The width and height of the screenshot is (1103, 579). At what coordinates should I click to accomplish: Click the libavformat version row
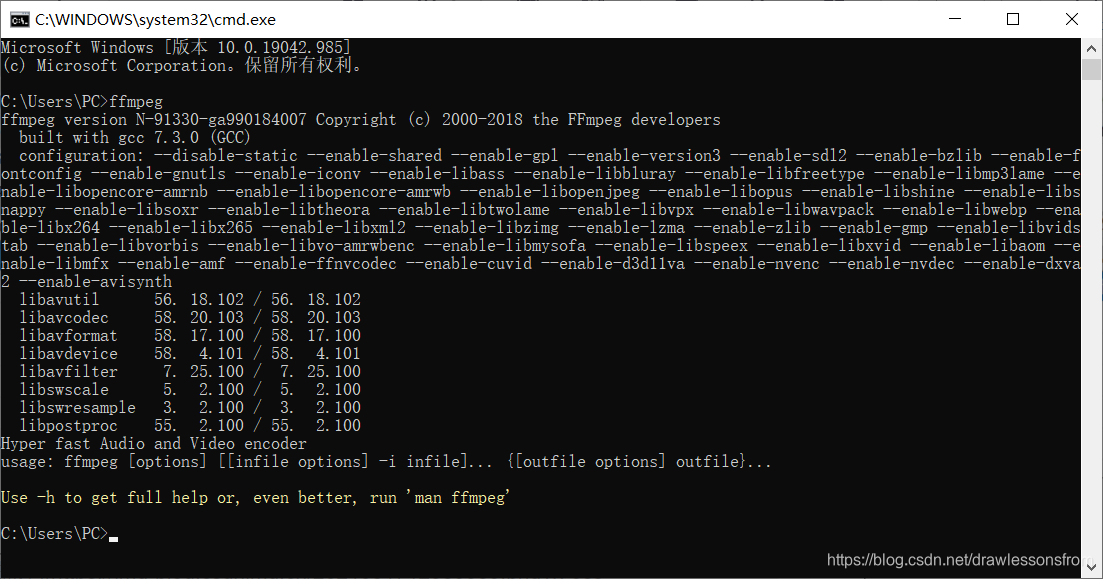tap(190, 336)
